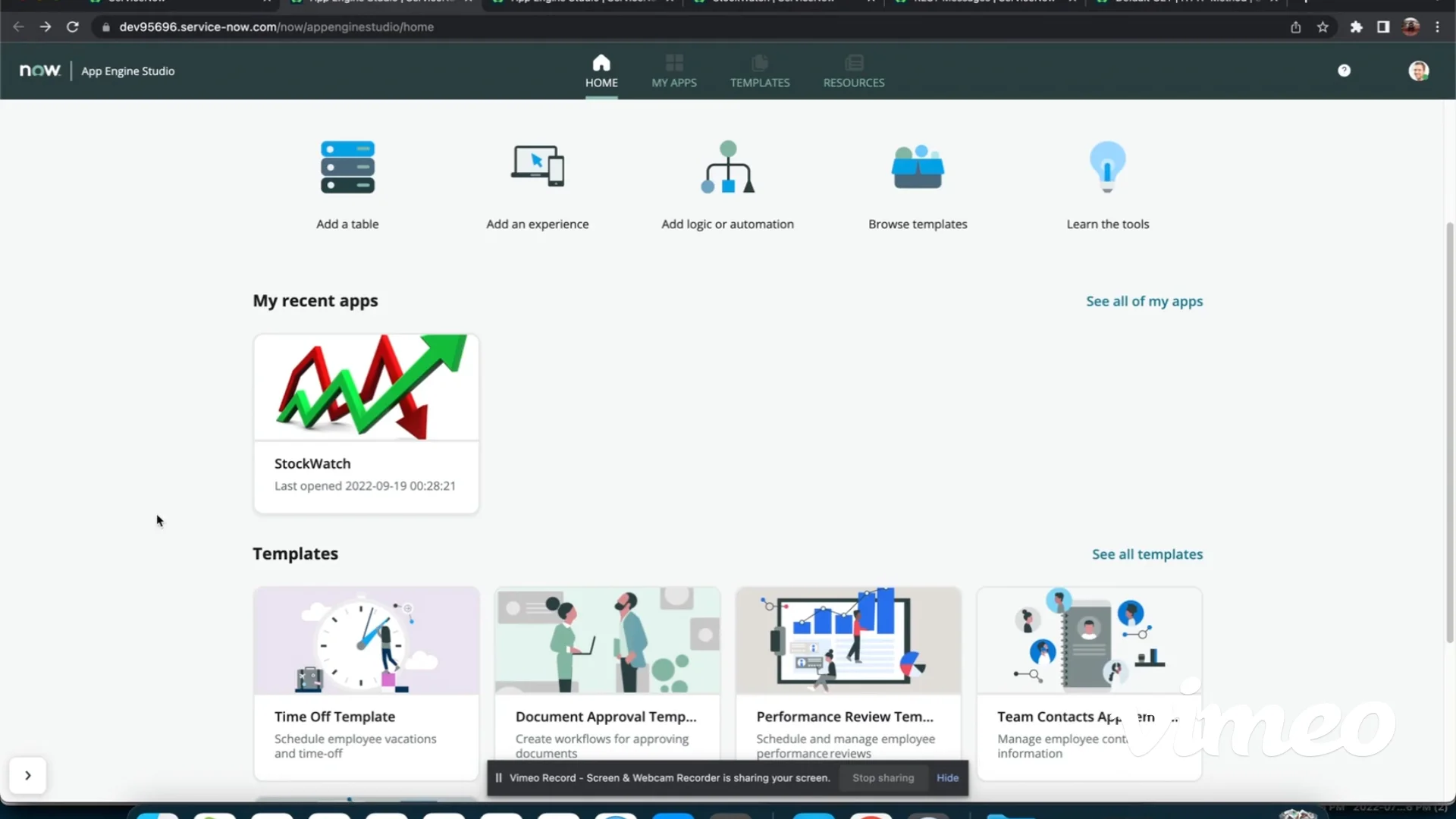Viewport: 1456px width, 819px height.
Task: Click See all of my apps
Action: (x=1144, y=300)
